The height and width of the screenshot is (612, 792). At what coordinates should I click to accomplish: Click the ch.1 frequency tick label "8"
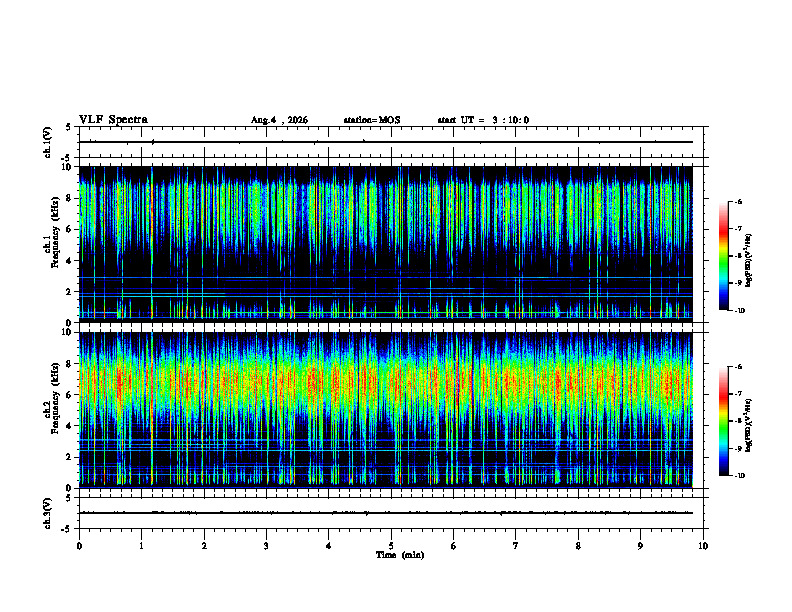69,198
